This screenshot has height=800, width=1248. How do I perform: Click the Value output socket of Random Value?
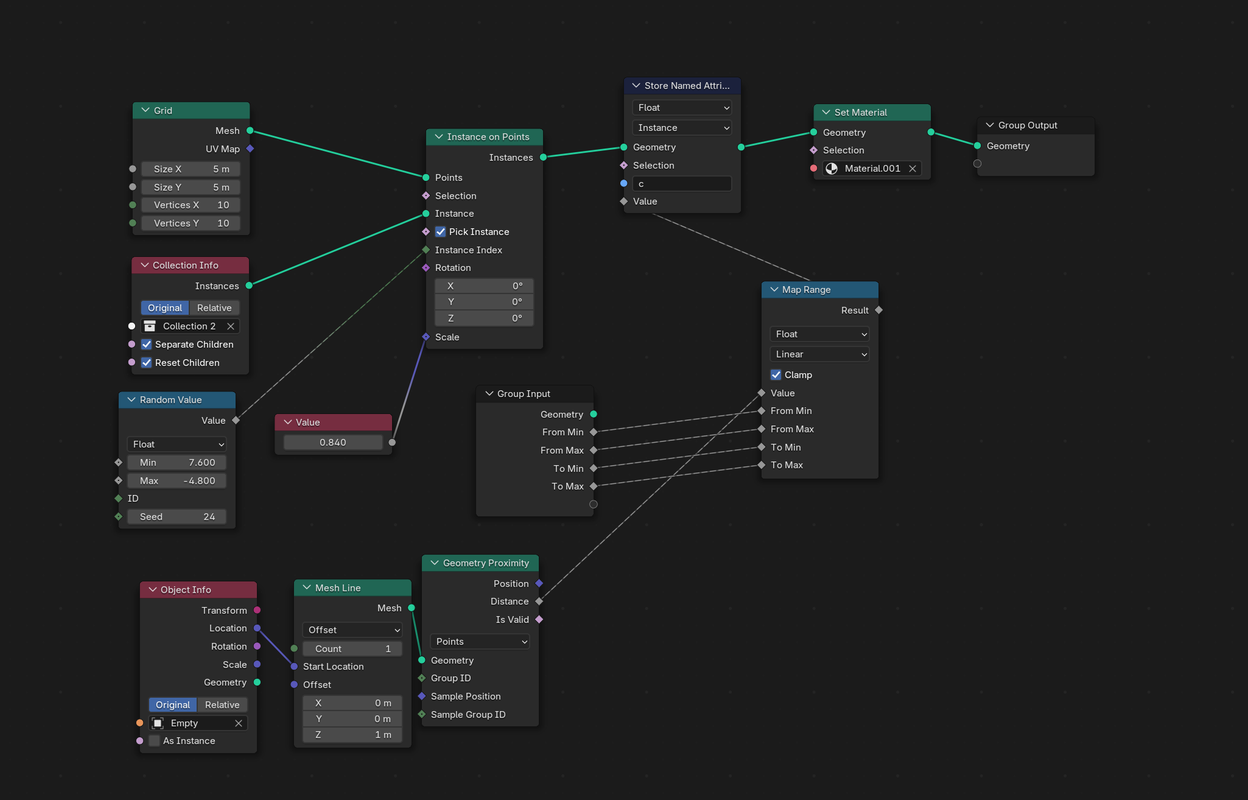point(236,420)
